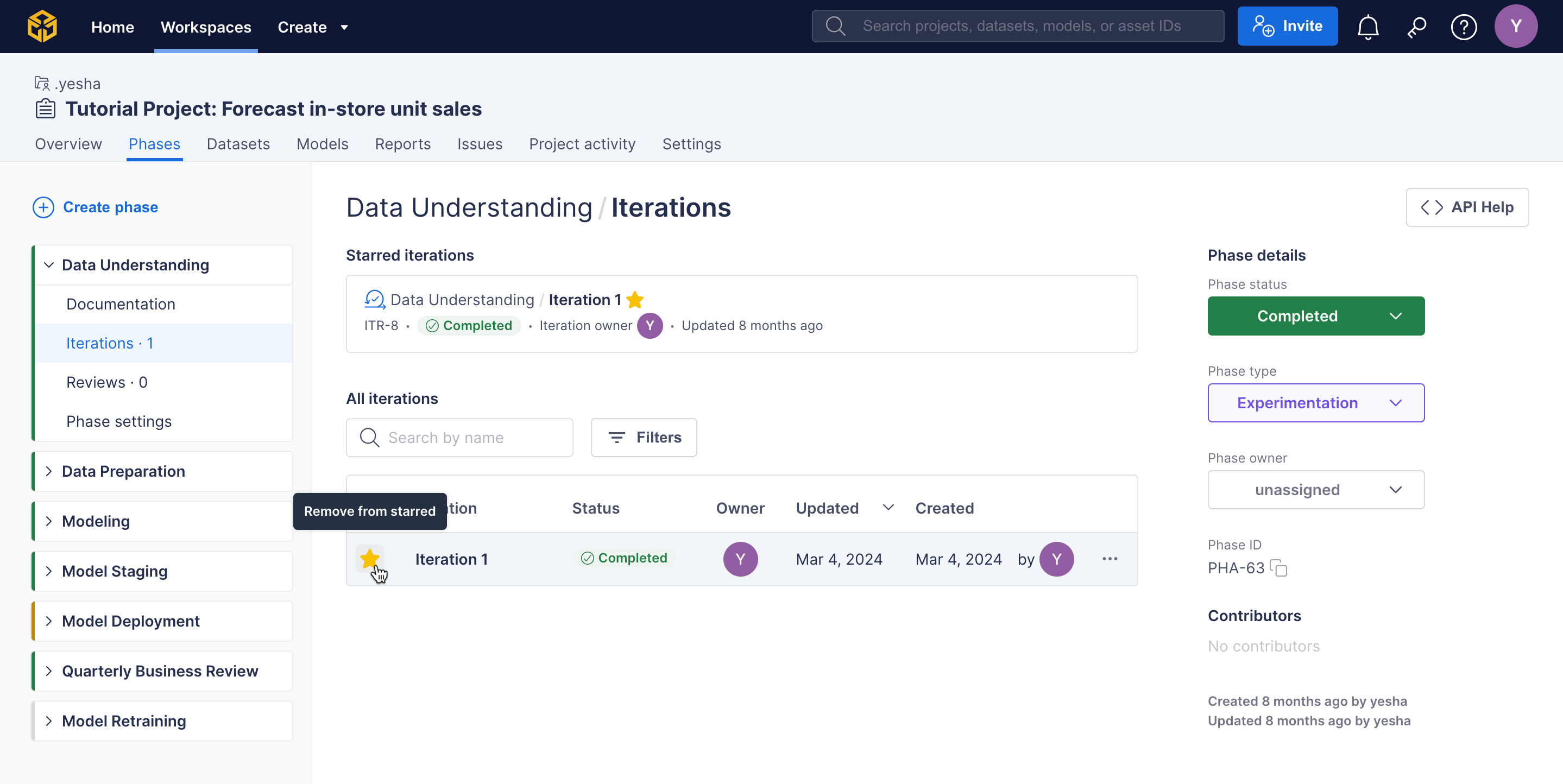The width and height of the screenshot is (1563, 784).
Task: Switch to the Datasets tab
Action: (x=238, y=144)
